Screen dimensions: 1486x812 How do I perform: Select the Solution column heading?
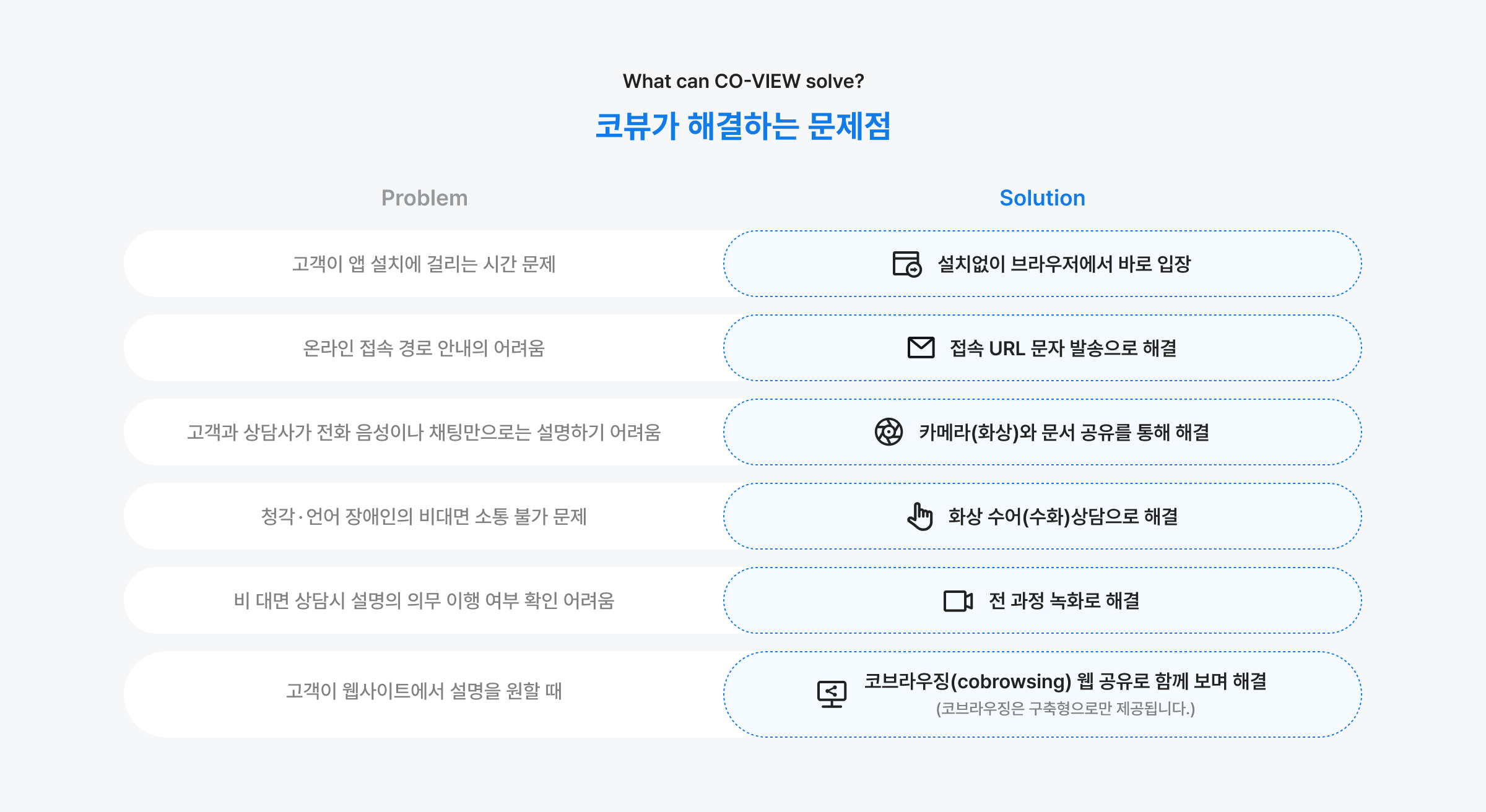point(1042,198)
